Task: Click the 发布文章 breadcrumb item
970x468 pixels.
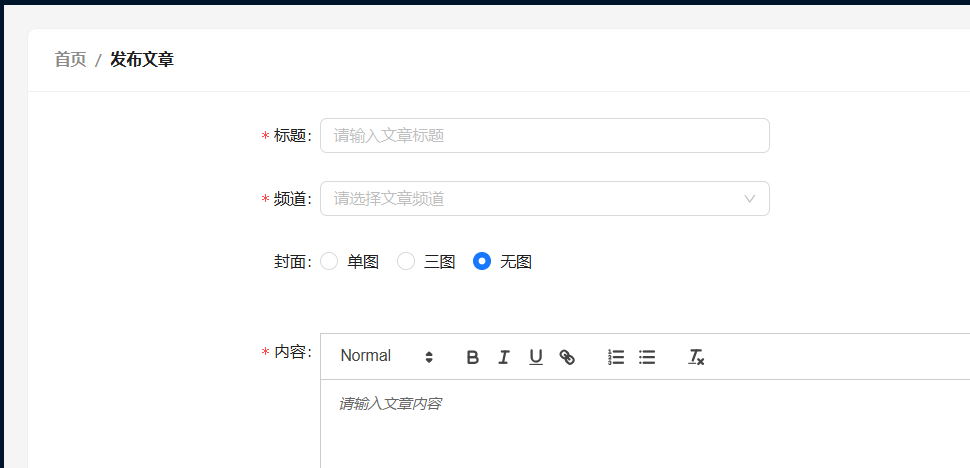Action: (x=142, y=60)
